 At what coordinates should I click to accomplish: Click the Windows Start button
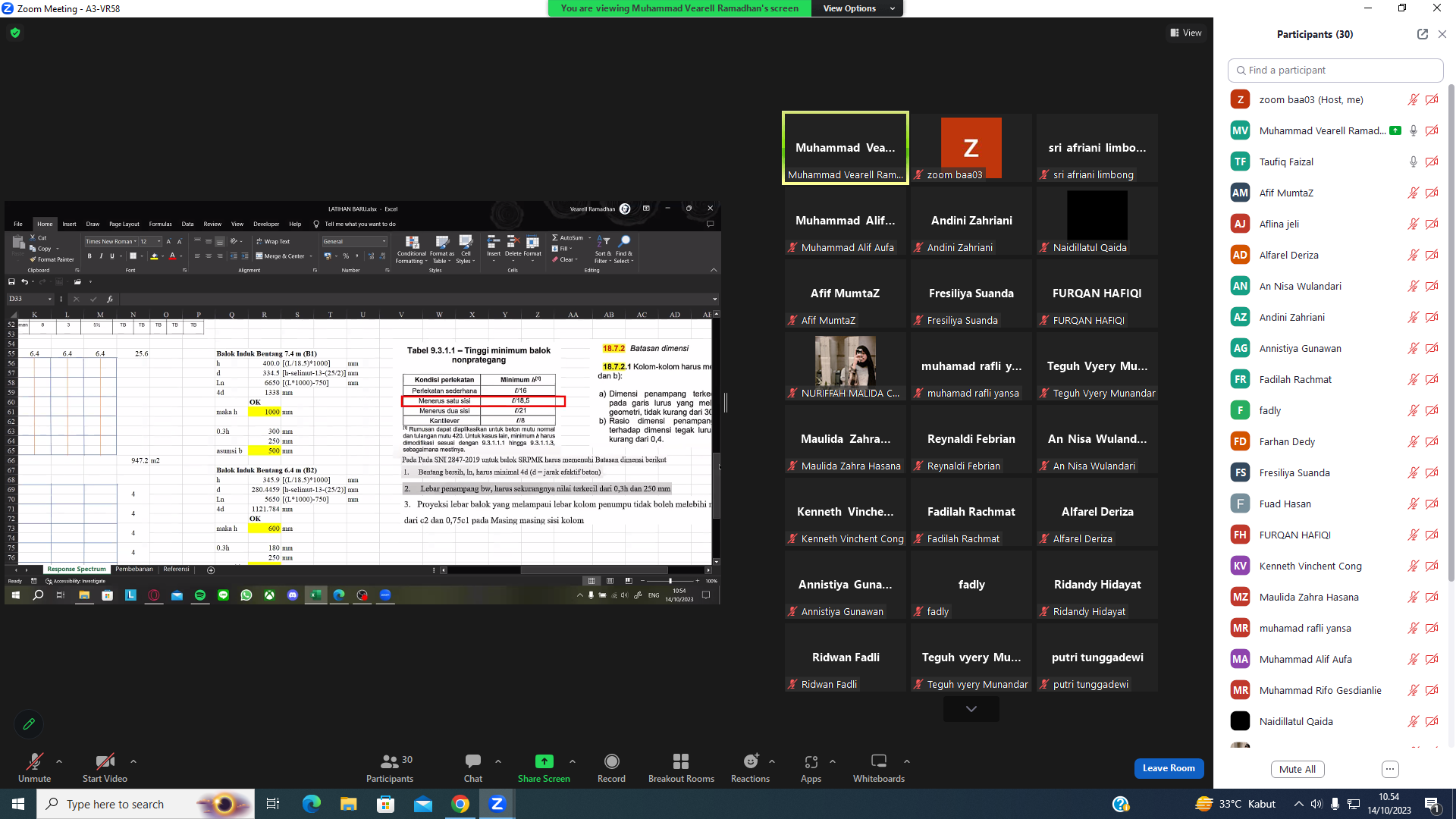pos(18,804)
